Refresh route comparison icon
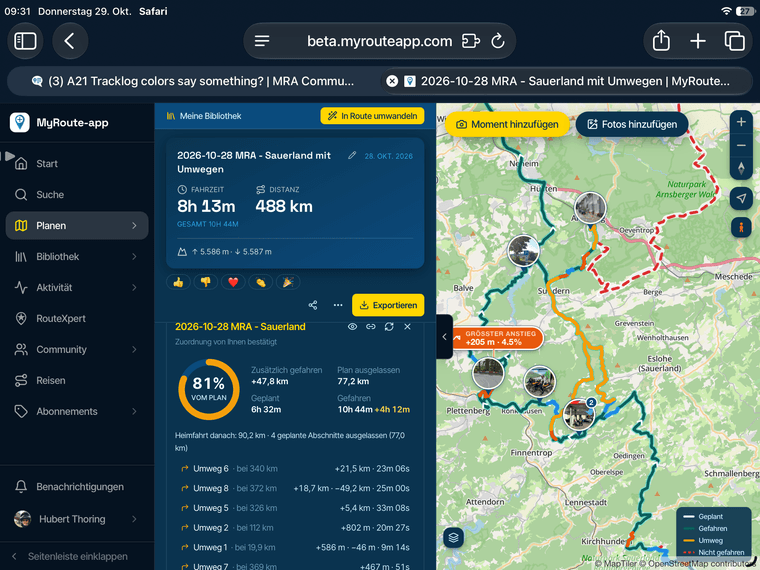This screenshot has height=570, width=760. click(389, 327)
